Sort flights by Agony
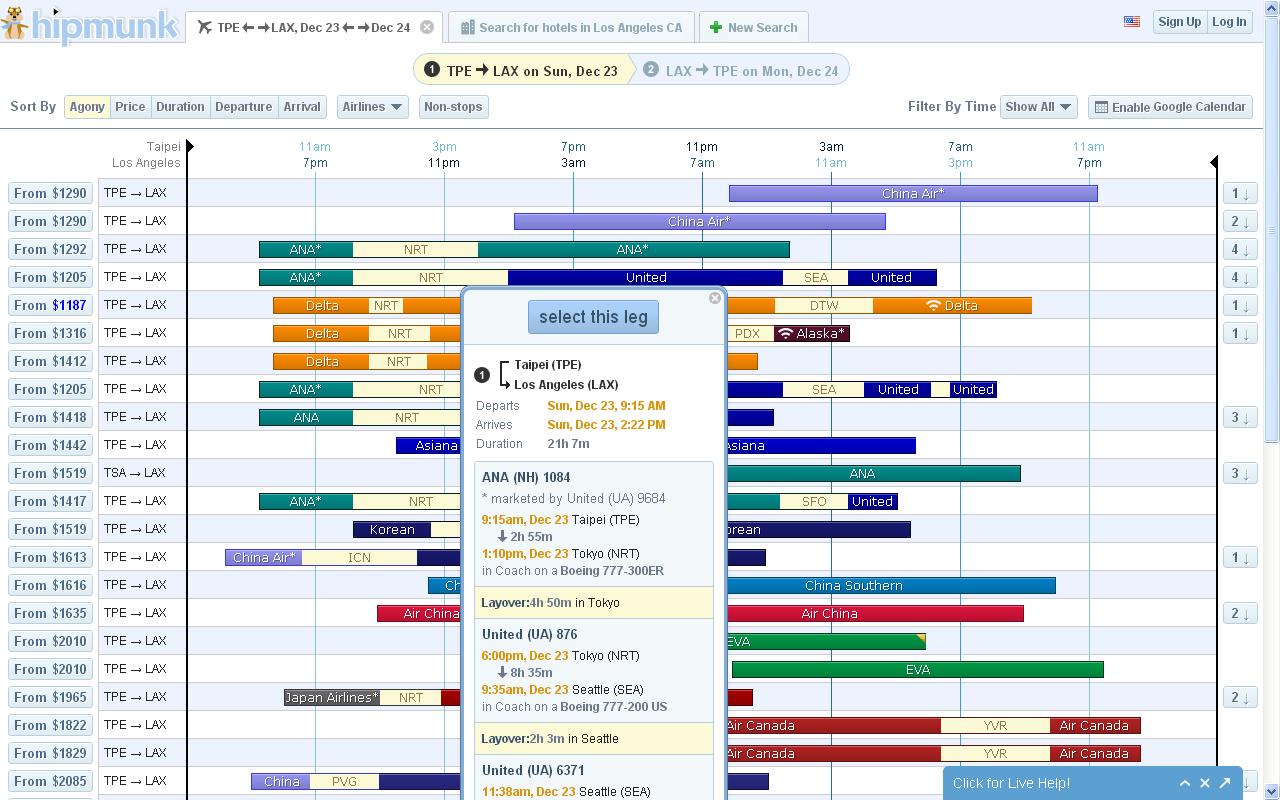This screenshot has height=800, width=1280. pyautogui.click(x=87, y=107)
